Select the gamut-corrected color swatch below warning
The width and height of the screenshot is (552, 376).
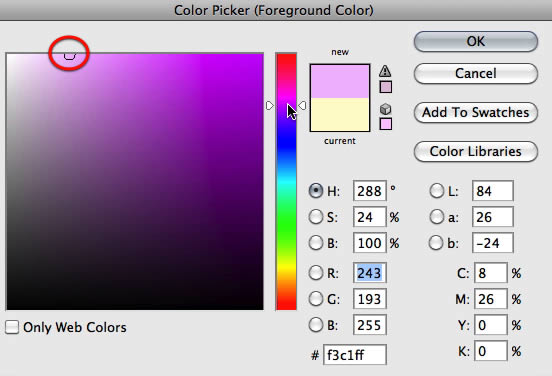point(385,87)
